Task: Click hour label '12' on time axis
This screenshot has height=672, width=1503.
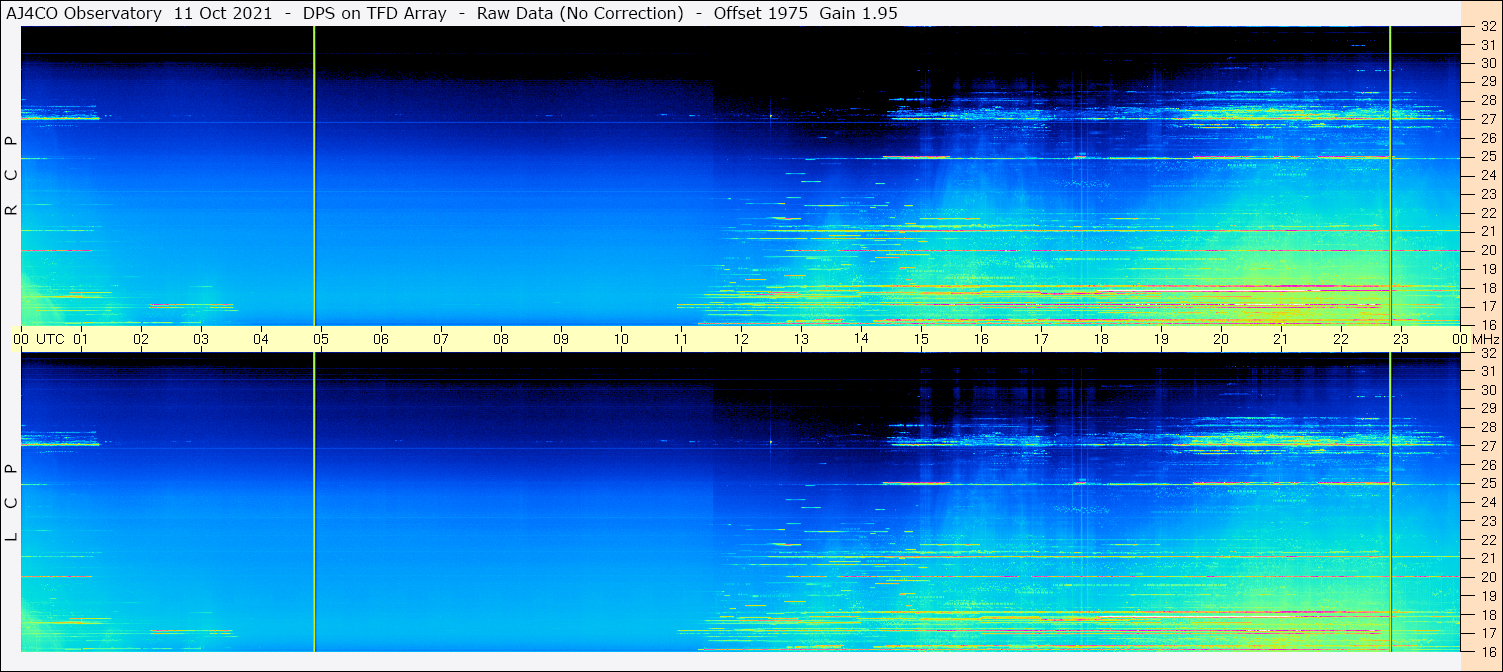Action: coord(741,339)
